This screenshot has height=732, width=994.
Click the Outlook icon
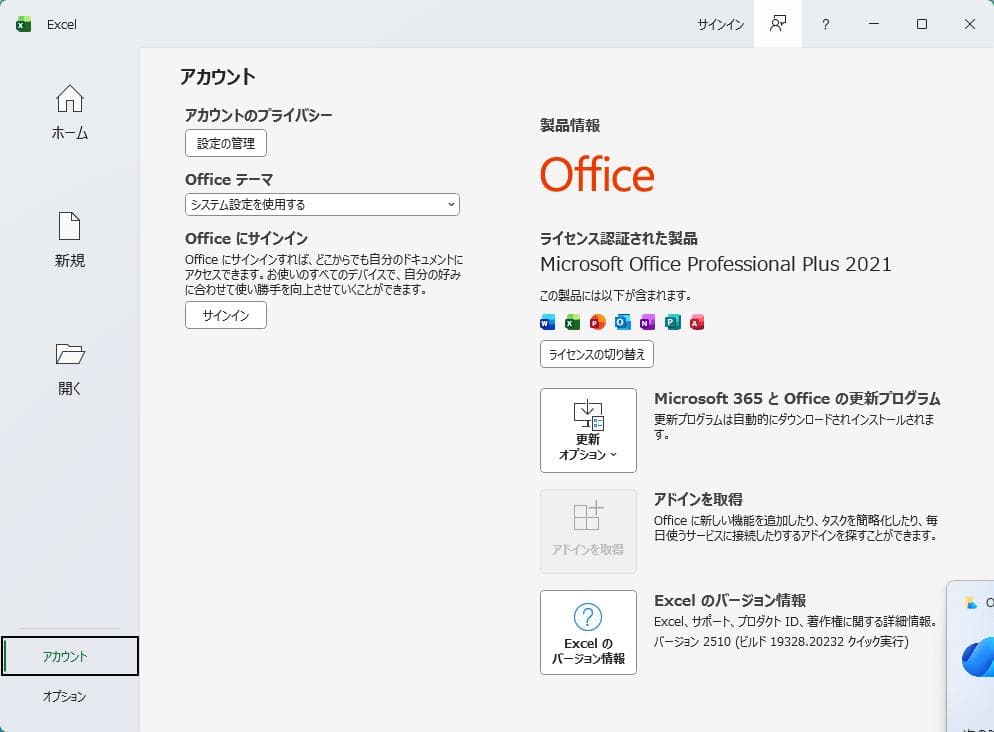(x=621, y=322)
